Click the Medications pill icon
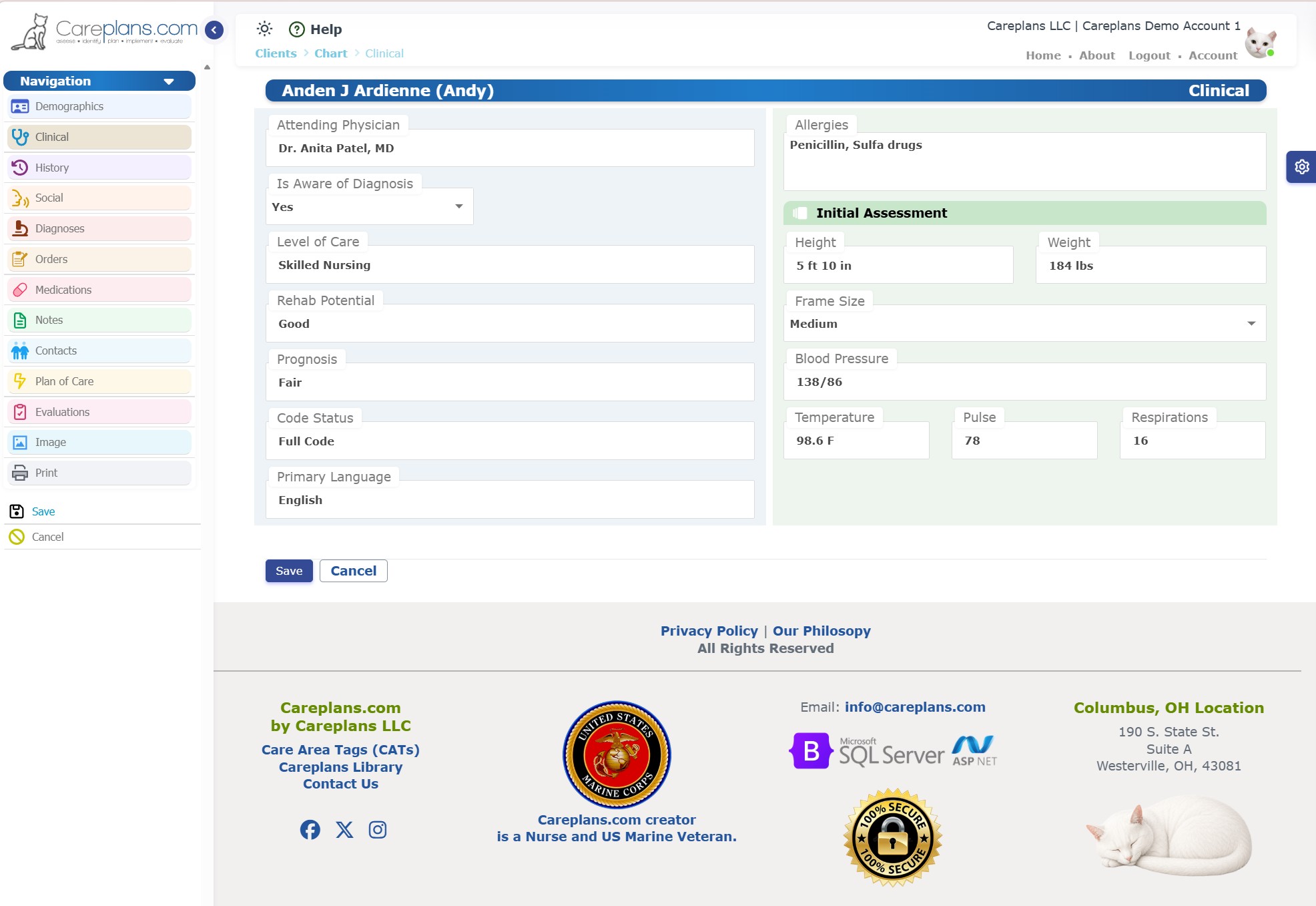Screen dimensions: 1316x906 coord(20,290)
